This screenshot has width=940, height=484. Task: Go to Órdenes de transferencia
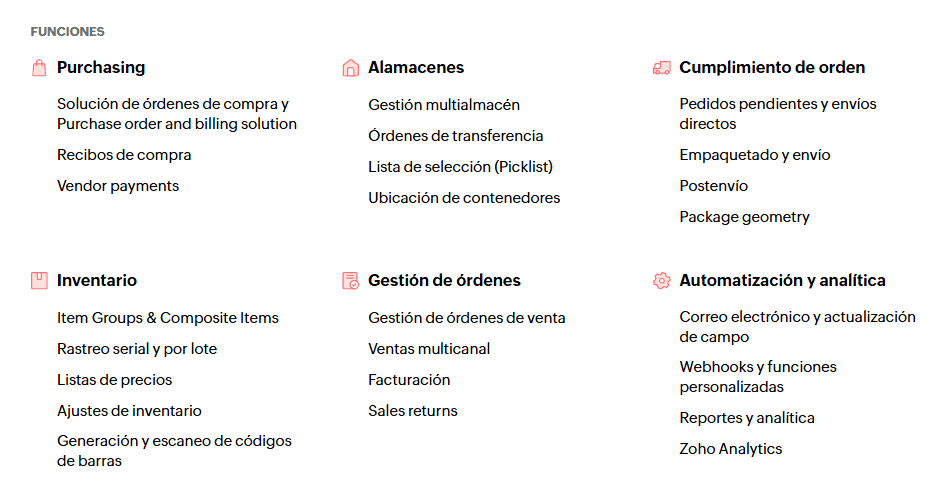click(456, 136)
